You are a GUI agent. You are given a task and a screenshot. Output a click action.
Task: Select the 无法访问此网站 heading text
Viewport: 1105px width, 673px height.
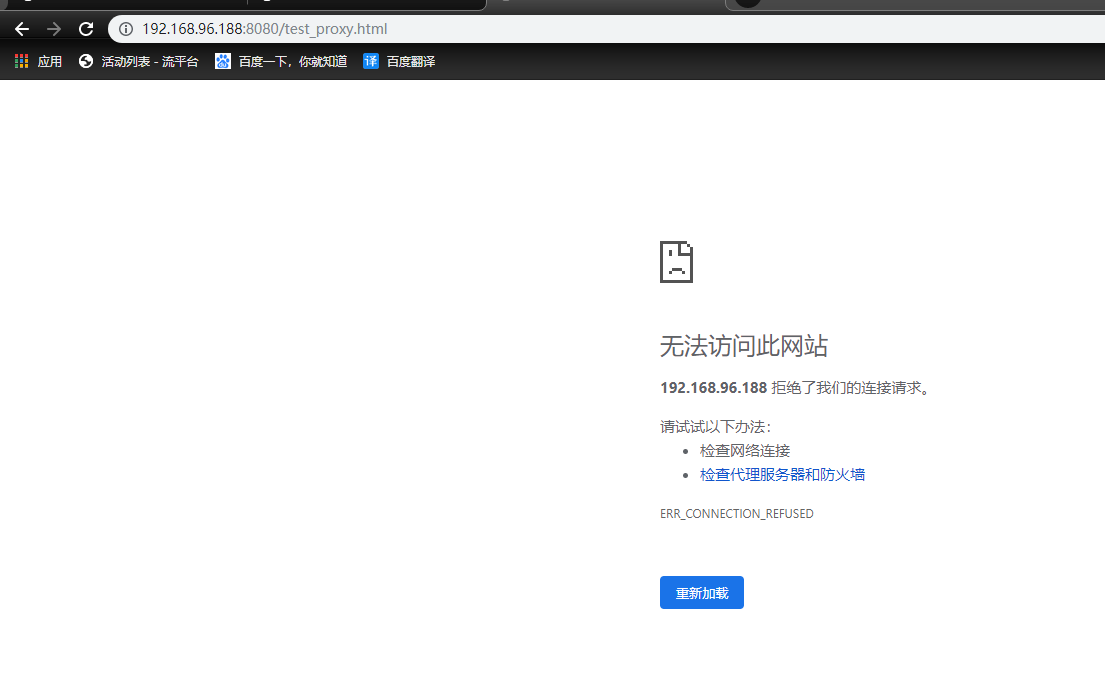[x=743, y=346]
